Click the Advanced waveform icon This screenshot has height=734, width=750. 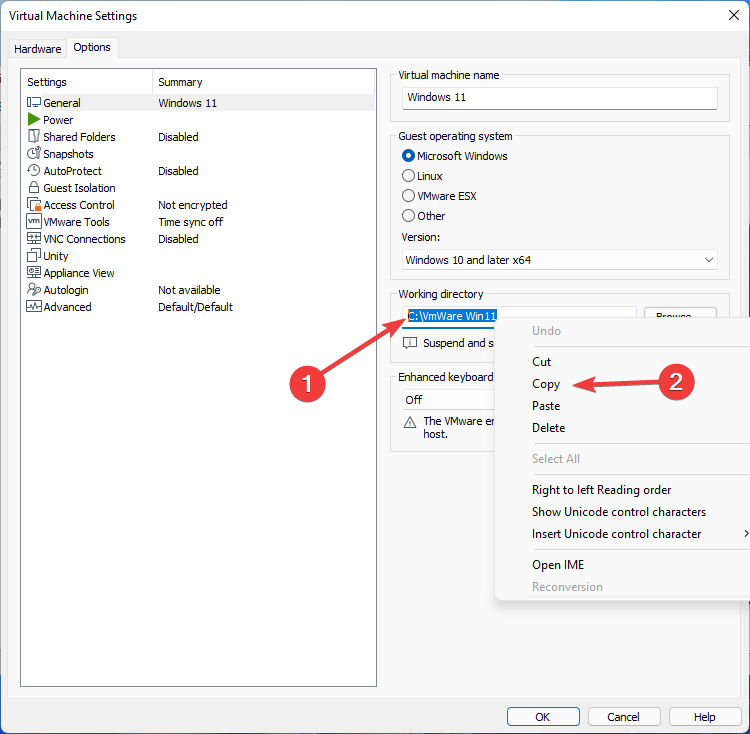[x=33, y=307]
